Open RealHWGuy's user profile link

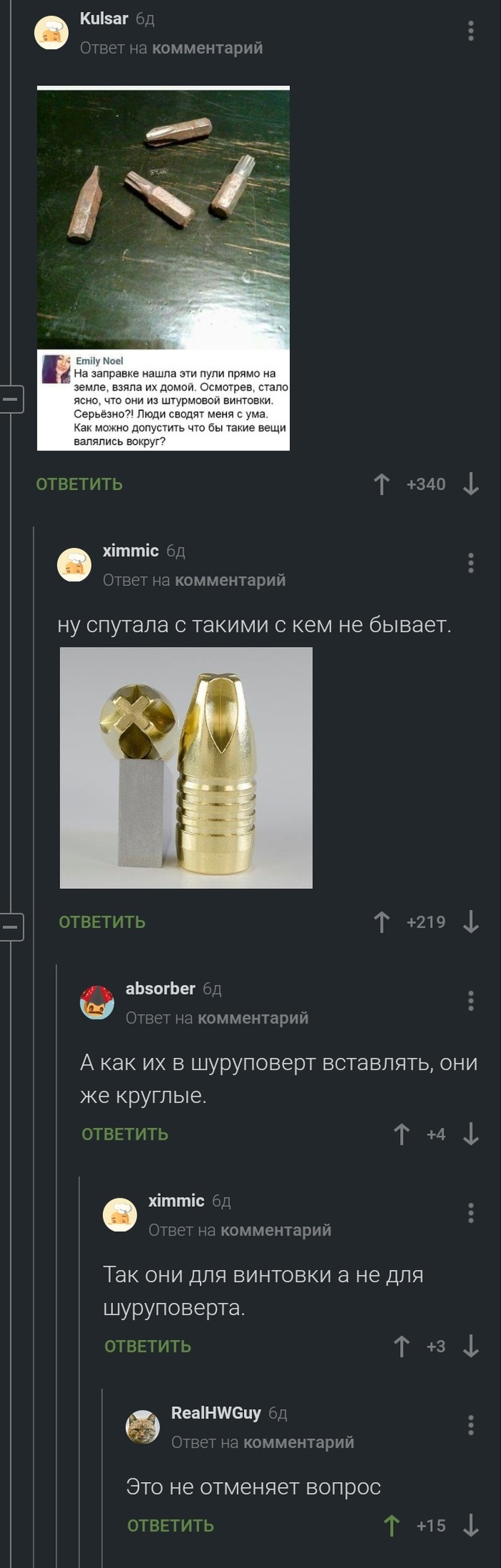click(x=216, y=1413)
